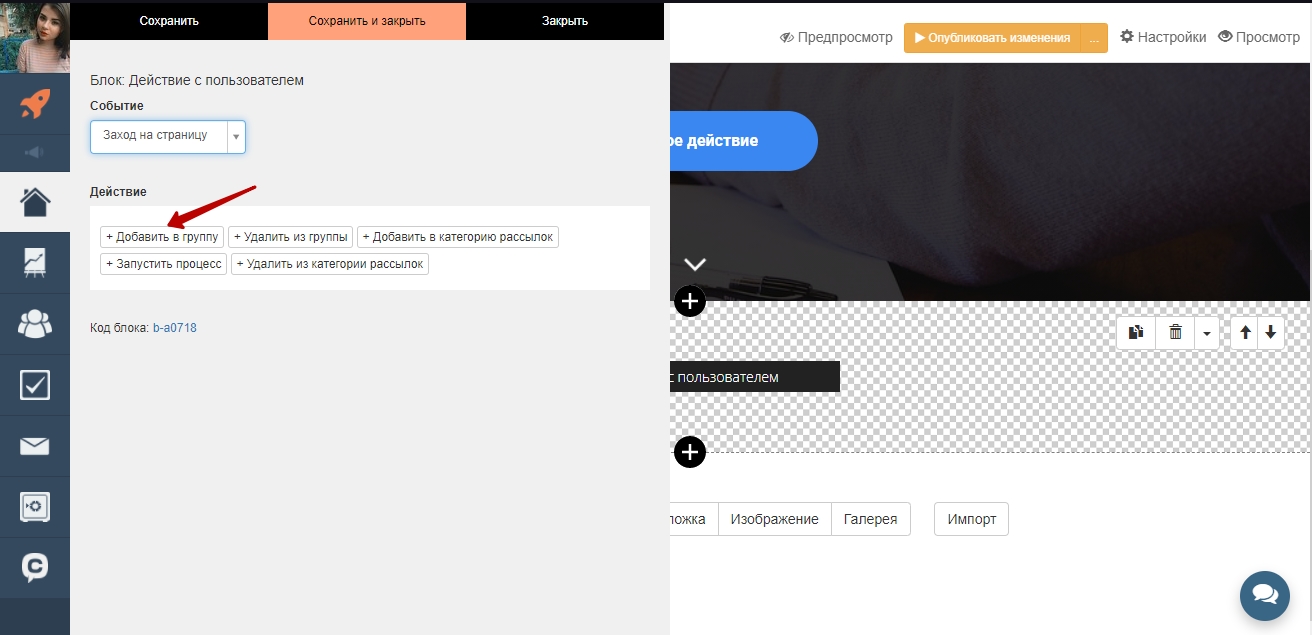The height and width of the screenshot is (635, 1312).
Task: Open the checkbox tasks sidebar icon
Action: click(x=35, y=385)
